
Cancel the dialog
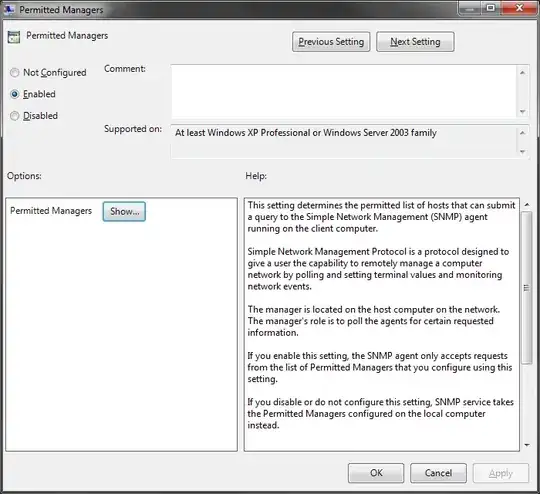click(438, 473)
